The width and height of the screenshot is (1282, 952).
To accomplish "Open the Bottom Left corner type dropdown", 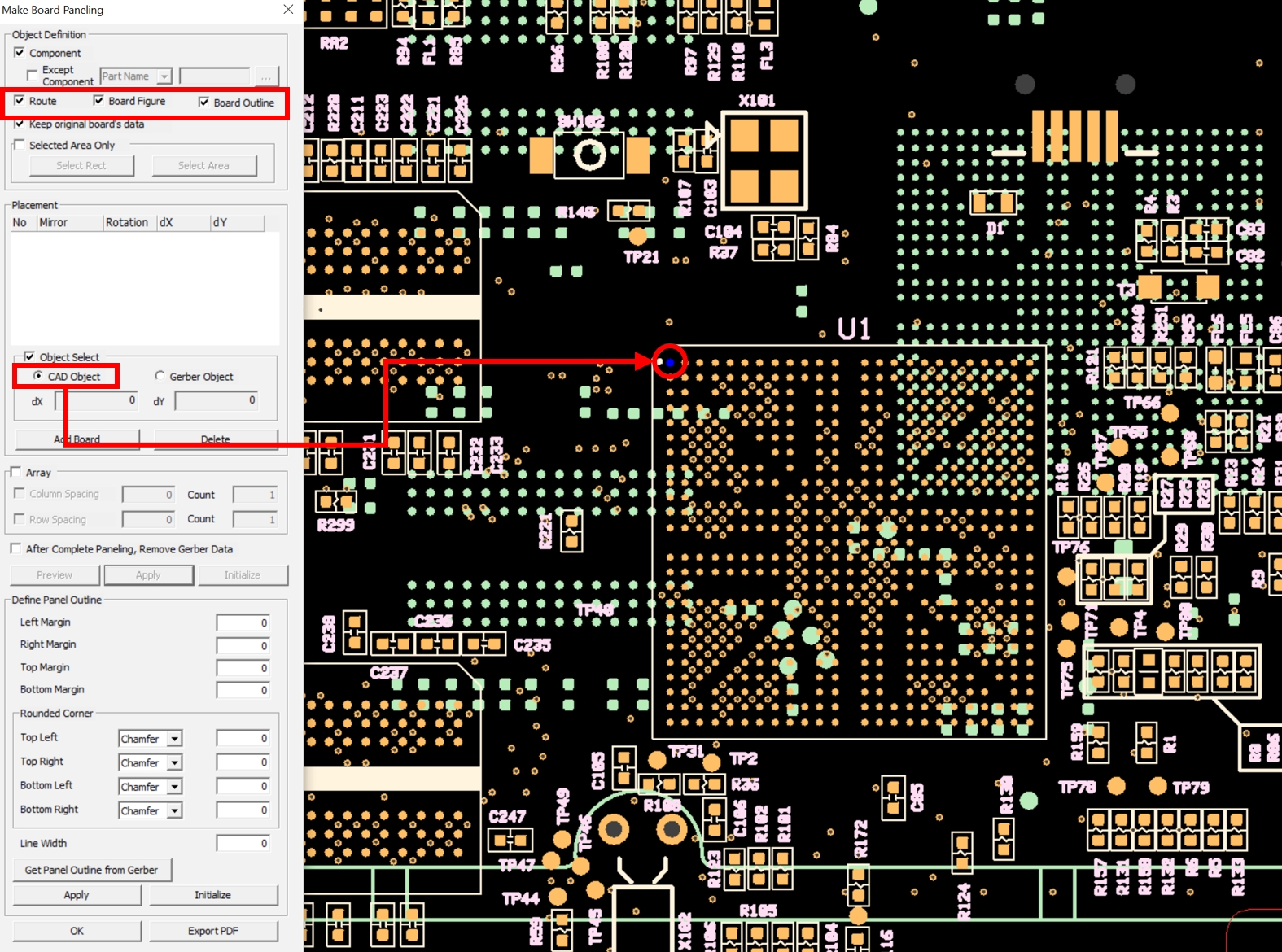I will (x=174, y=787).
